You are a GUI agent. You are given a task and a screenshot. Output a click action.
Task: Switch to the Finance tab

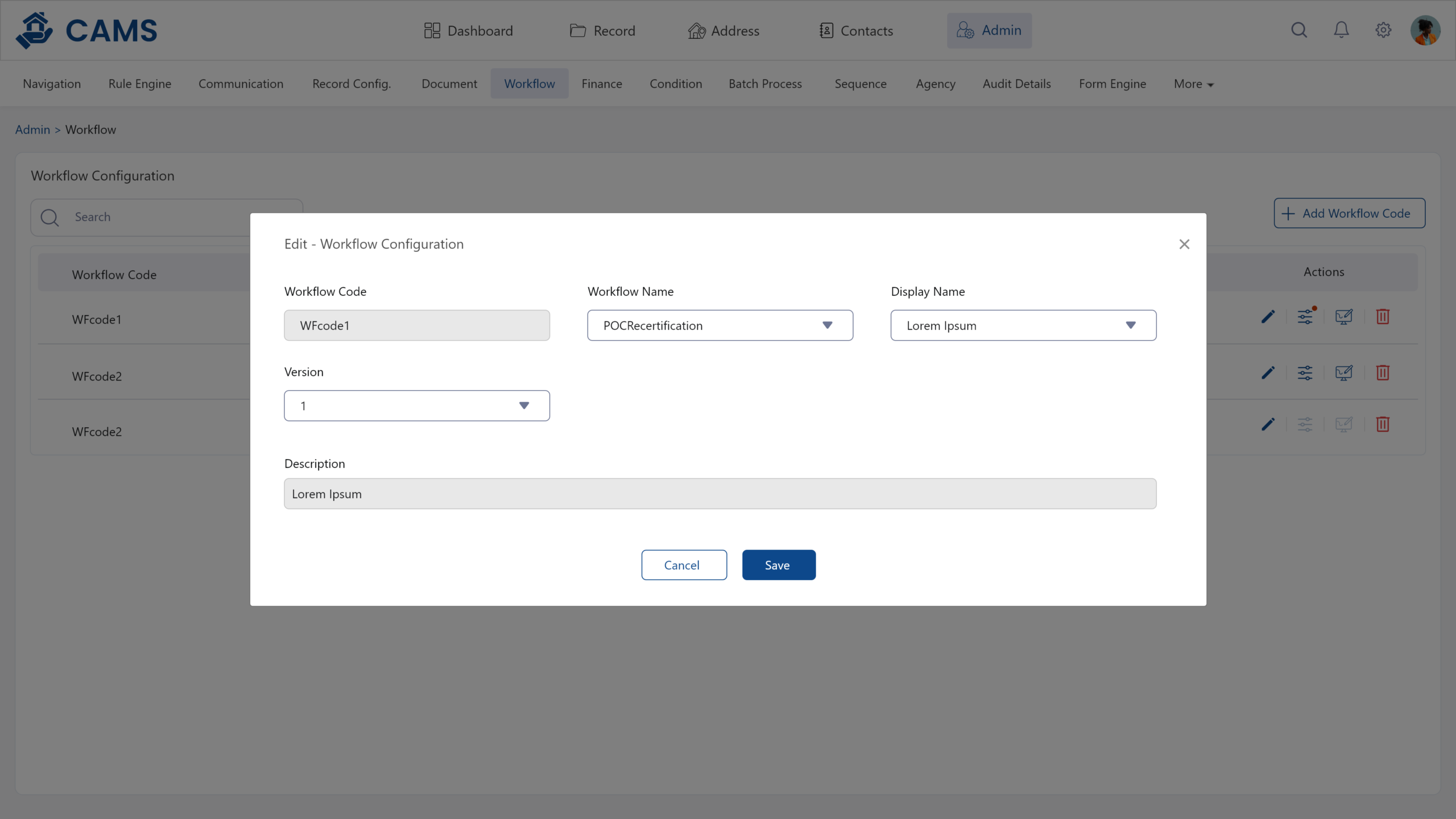point(602,84)
